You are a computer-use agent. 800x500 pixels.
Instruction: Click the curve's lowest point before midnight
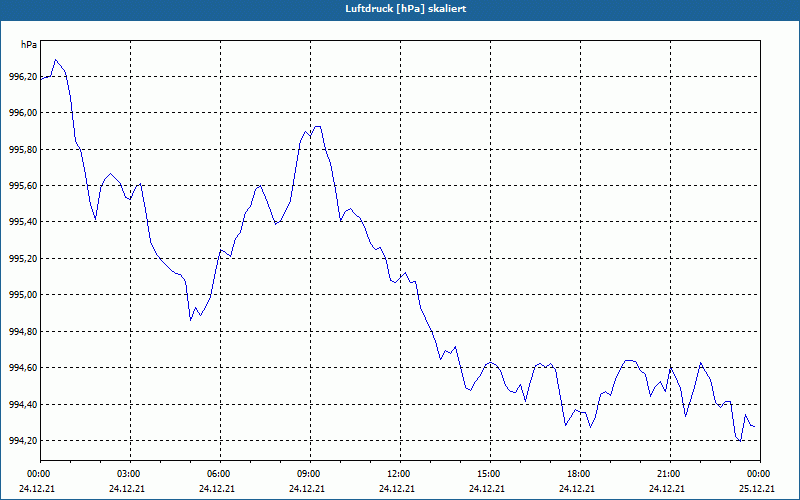(739, 441)
